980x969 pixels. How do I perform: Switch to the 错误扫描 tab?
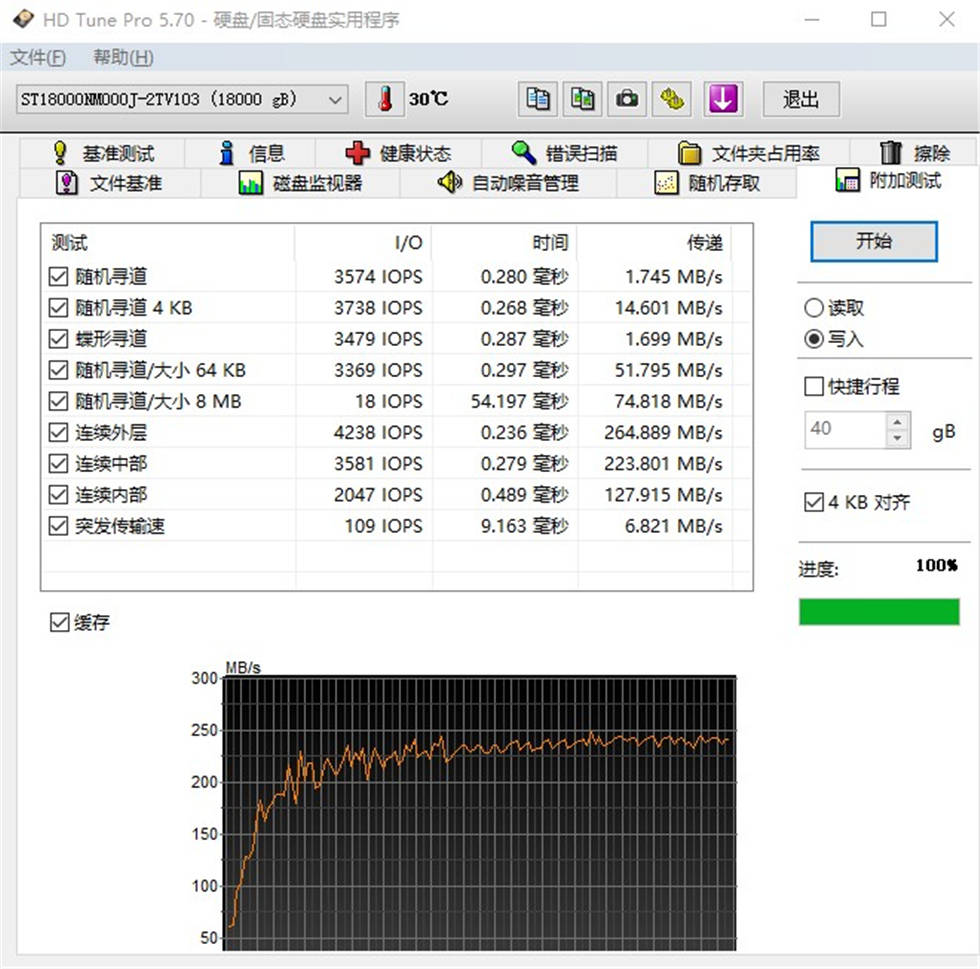pos(564,153)
